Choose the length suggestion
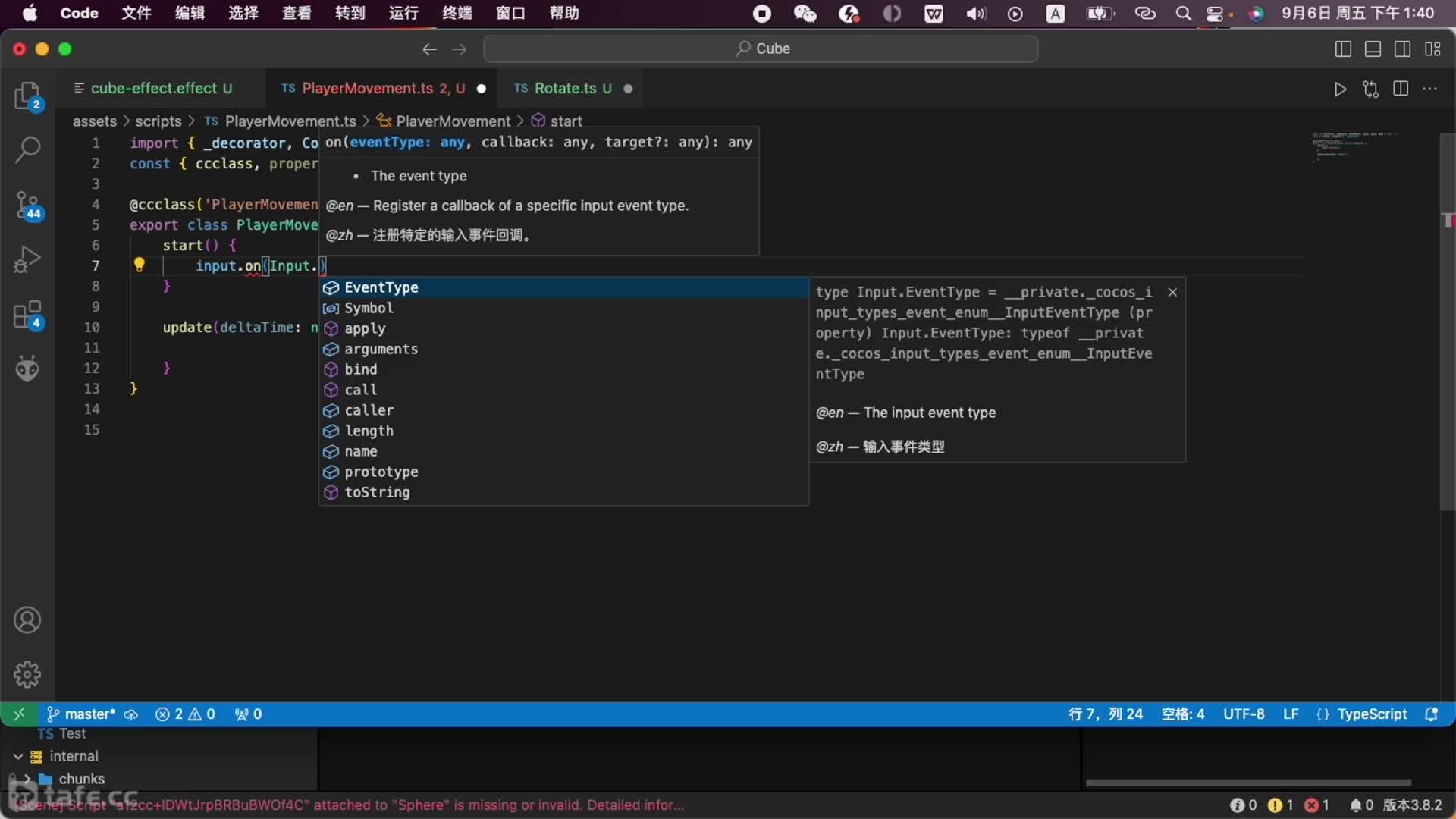Image resolution: width=1456 pixels, height=819 pixels. click(x=563, y=431)
